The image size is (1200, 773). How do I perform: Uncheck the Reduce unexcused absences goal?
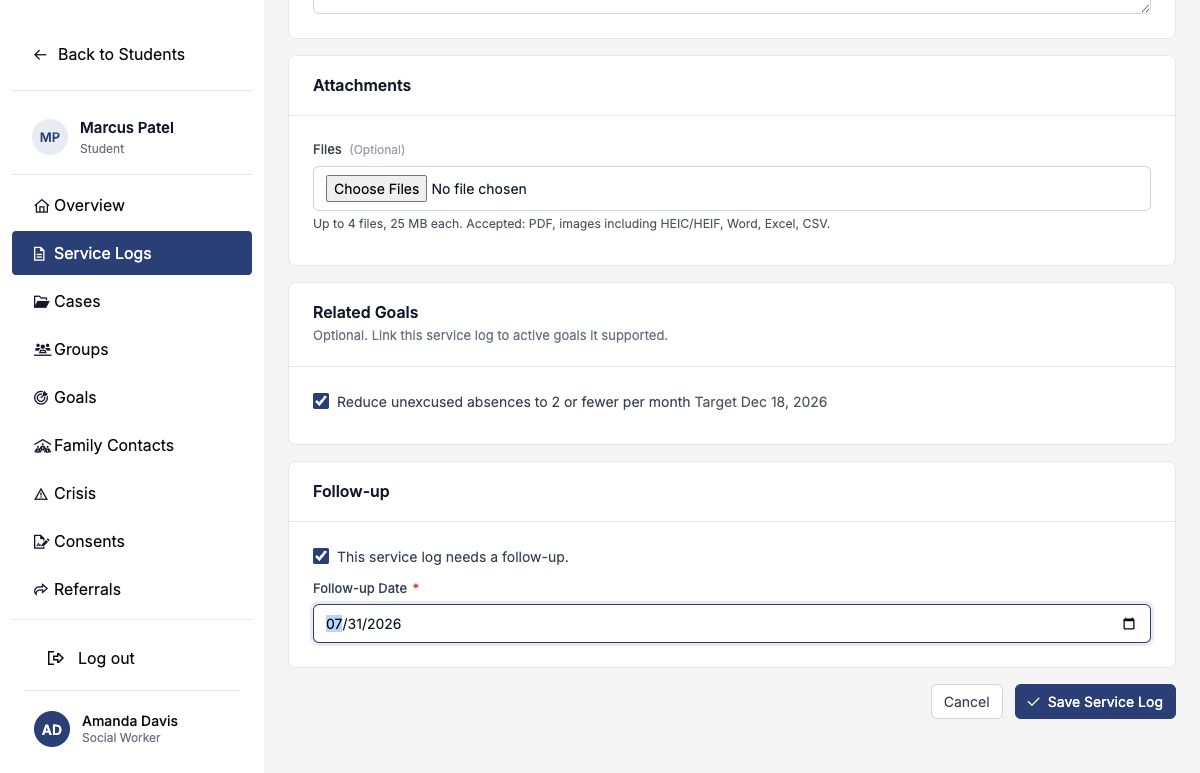pos(321,401)
